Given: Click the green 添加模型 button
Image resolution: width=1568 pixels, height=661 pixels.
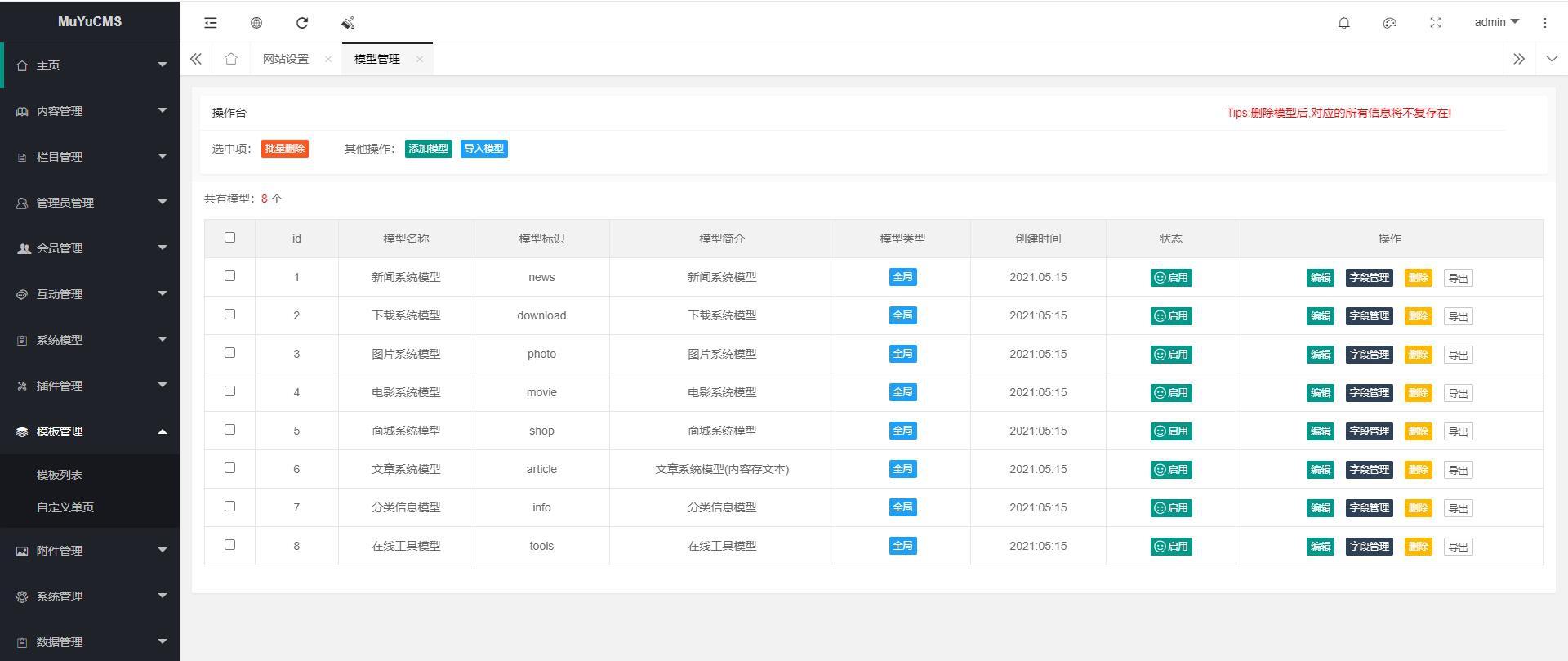Looking at the screenshot, I should point(428,149).
